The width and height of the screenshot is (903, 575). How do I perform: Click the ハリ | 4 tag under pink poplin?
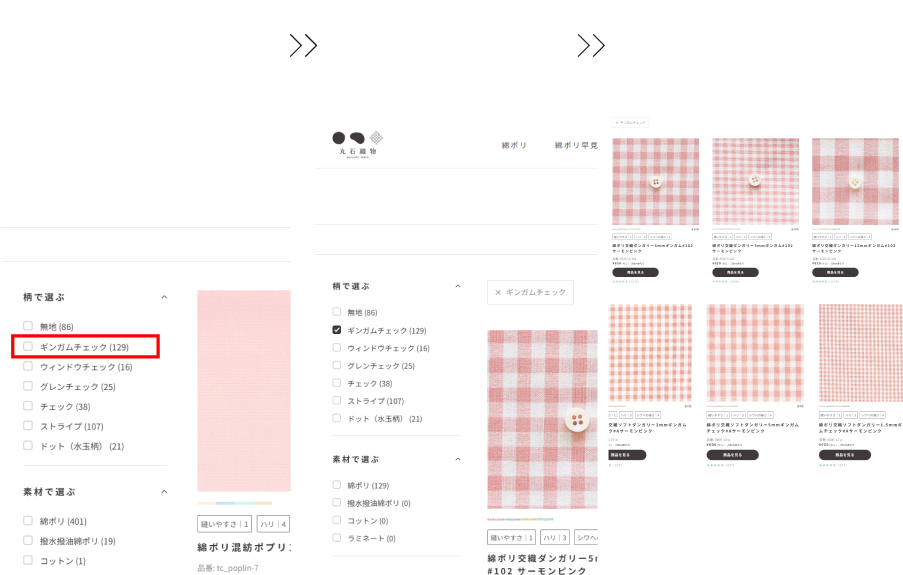point(273,523)
